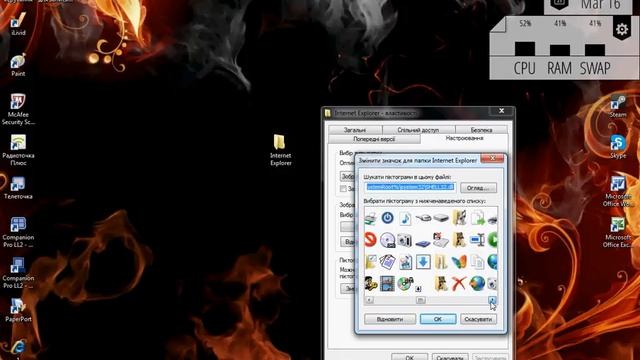Select the red prohibited sign icon

coord(370,240)
